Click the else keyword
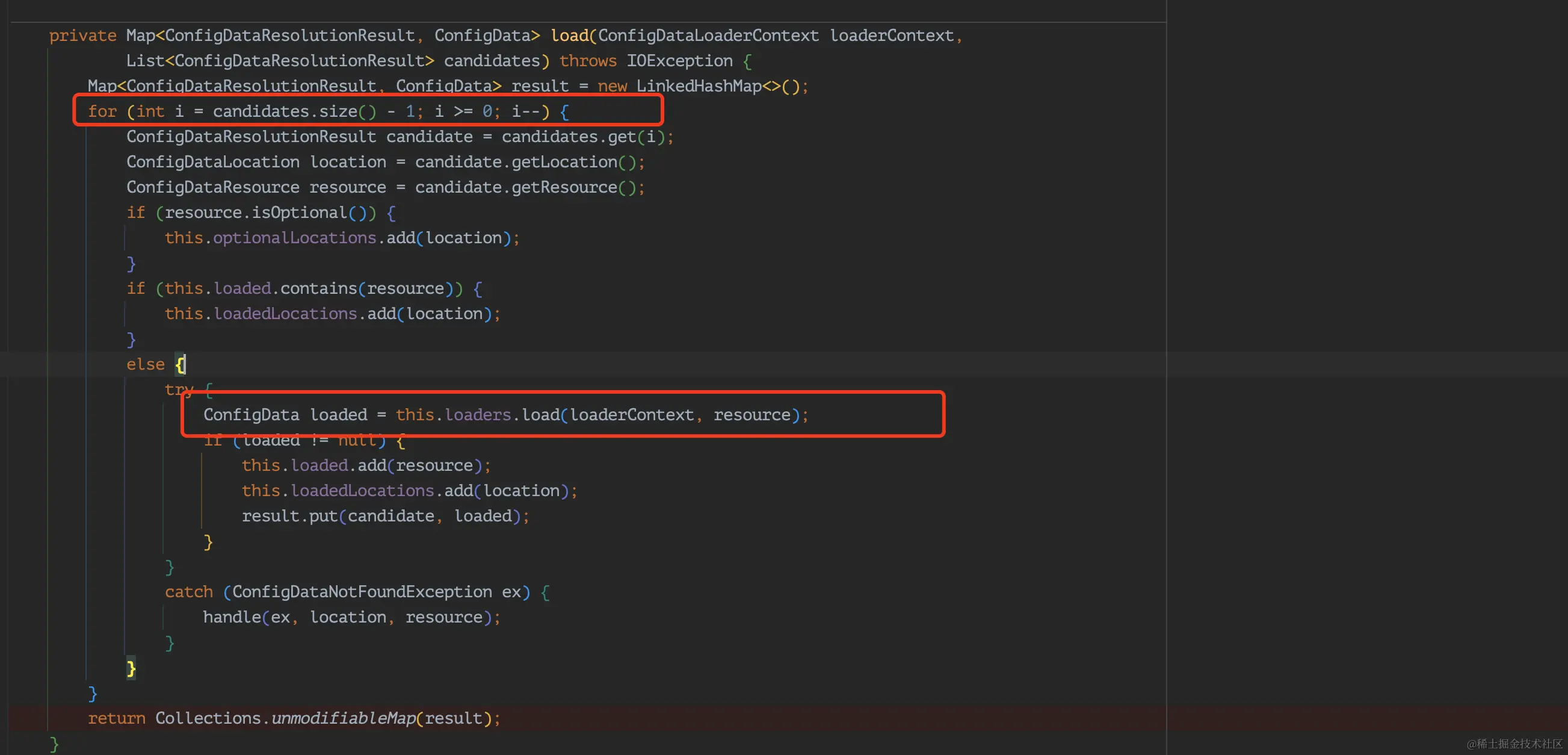The image size is (1568, 755). [146, 365]
